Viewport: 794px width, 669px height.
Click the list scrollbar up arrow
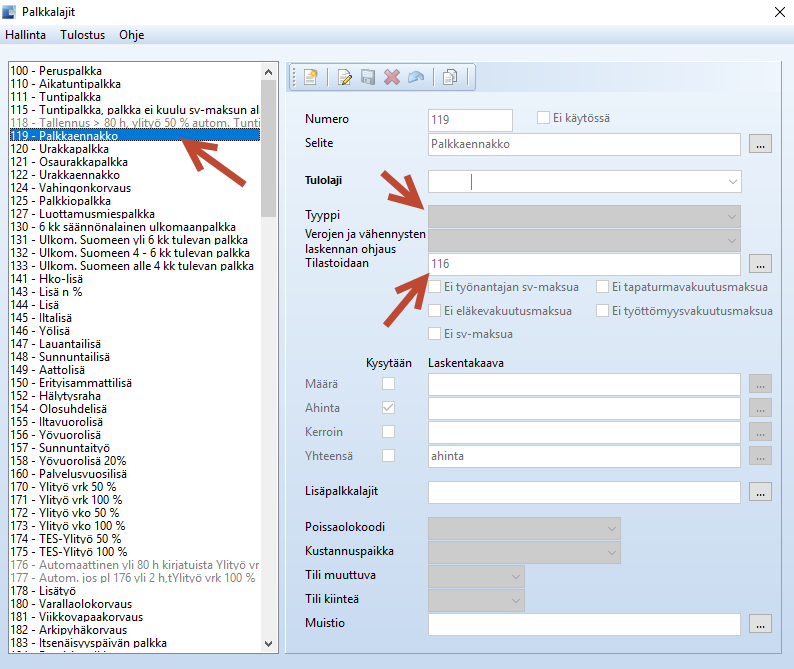click(x=268, y=72)
